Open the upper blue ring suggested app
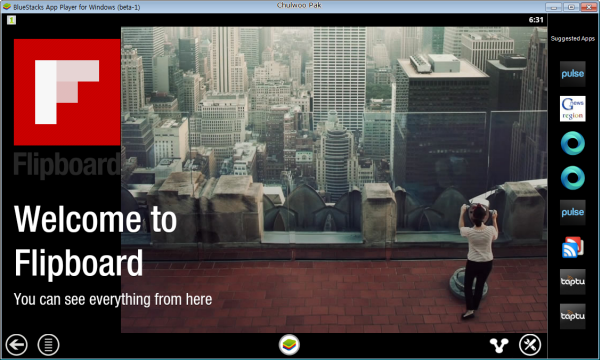 click(x=572, y=143)
